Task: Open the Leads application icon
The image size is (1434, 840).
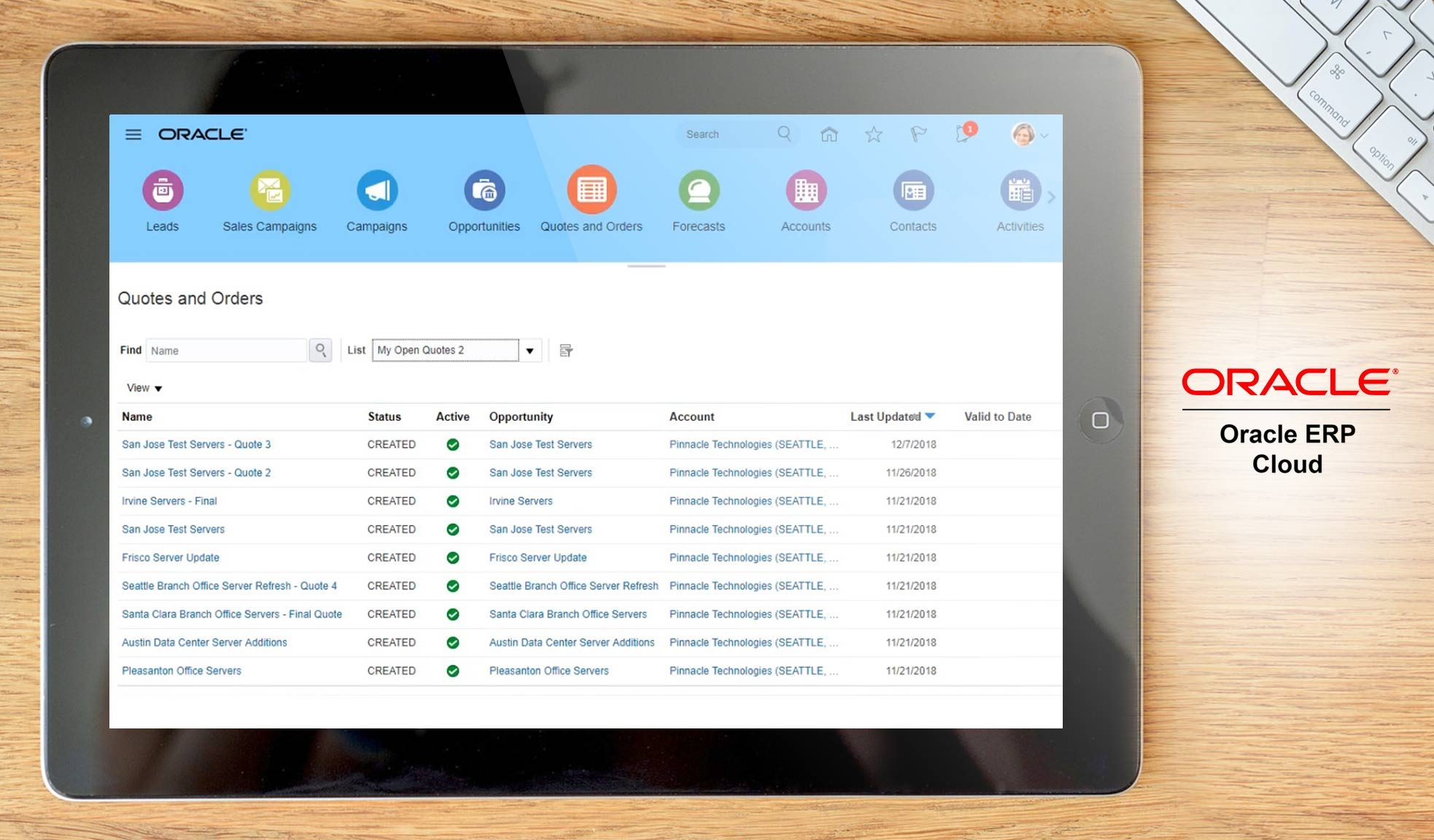Action: point(162,192)
